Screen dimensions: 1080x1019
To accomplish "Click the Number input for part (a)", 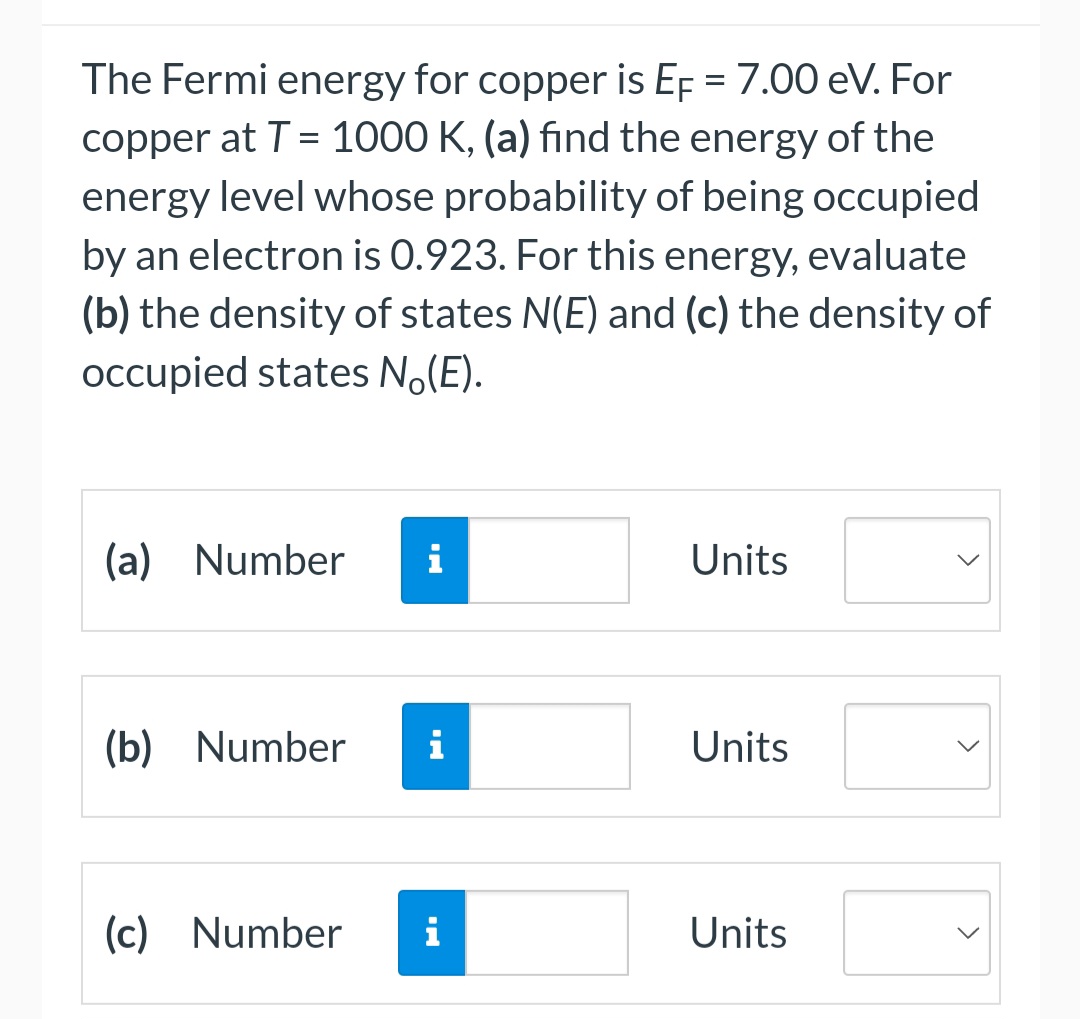I will [x=548, y=560].
